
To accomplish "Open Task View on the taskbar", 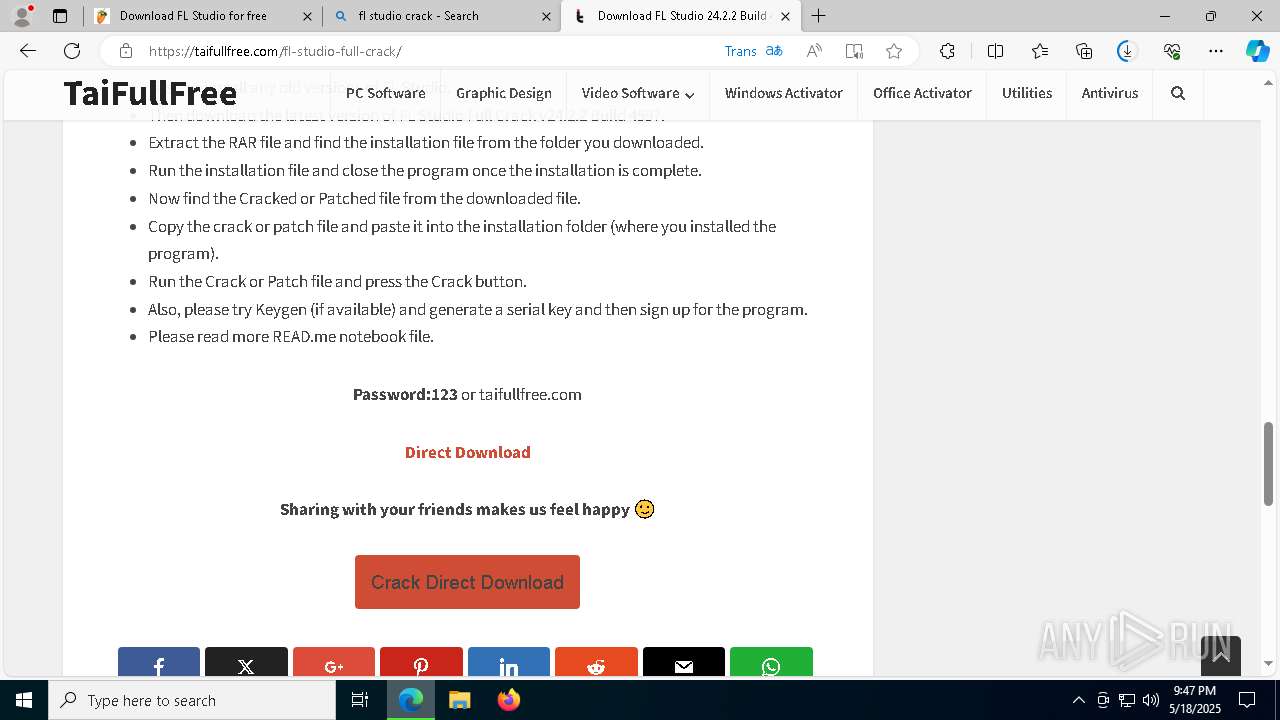I will [x=360, y=700].
